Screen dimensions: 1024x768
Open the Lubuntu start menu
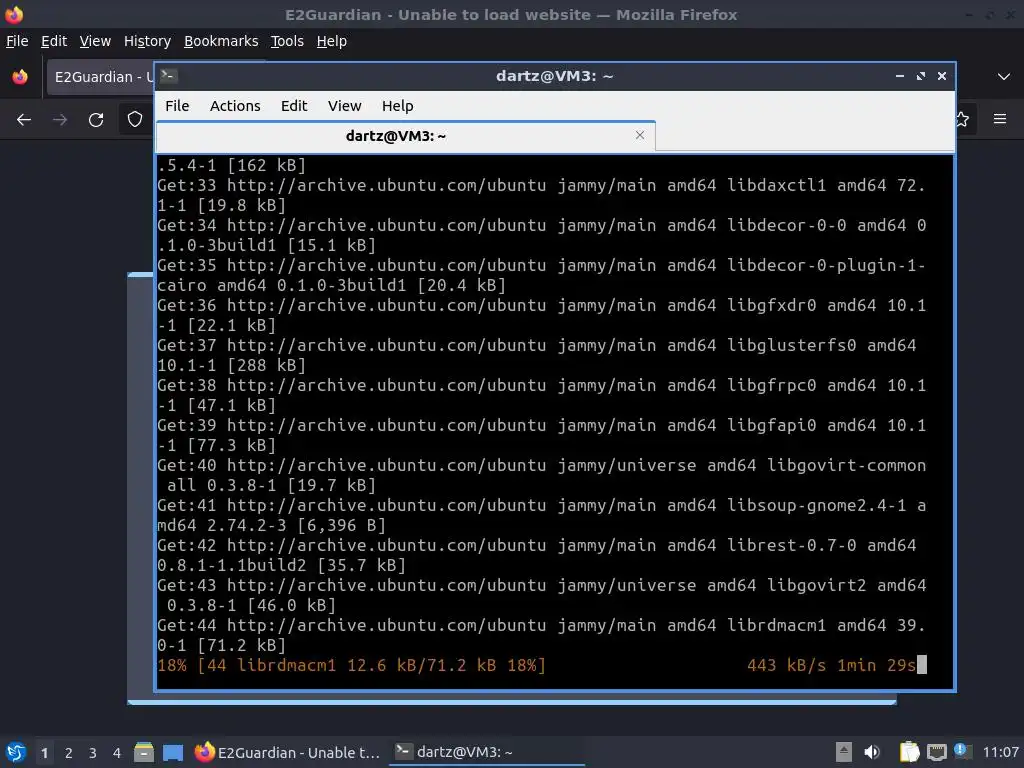point(16,752)
